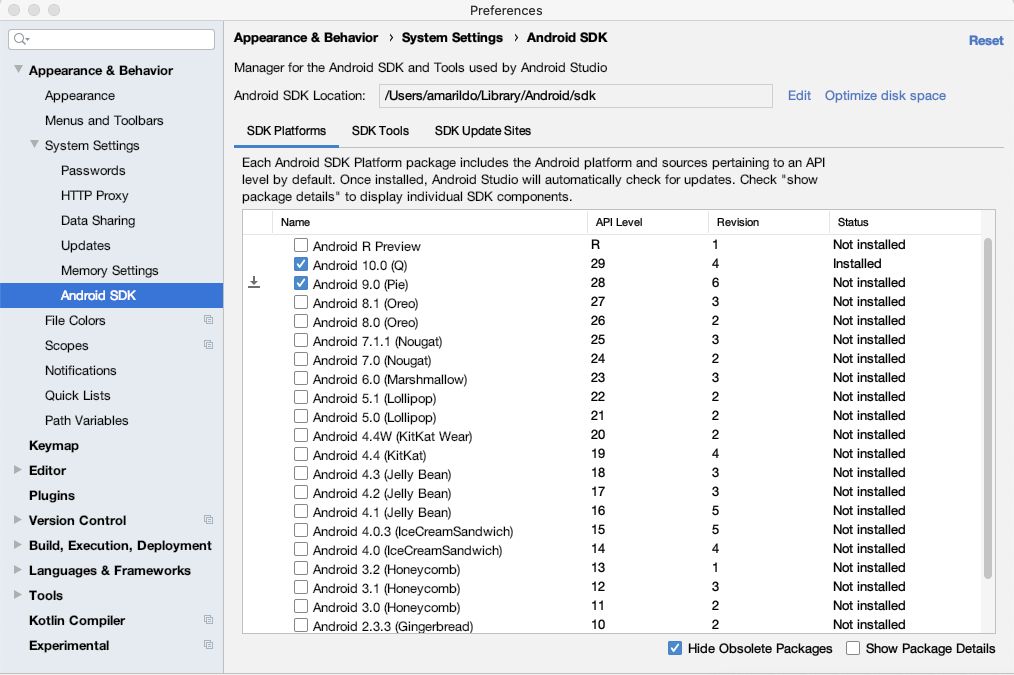The height and width of the screenshot is (675, 1014).
Task: Select Updates in System Settings
Action: pos(85,245)
